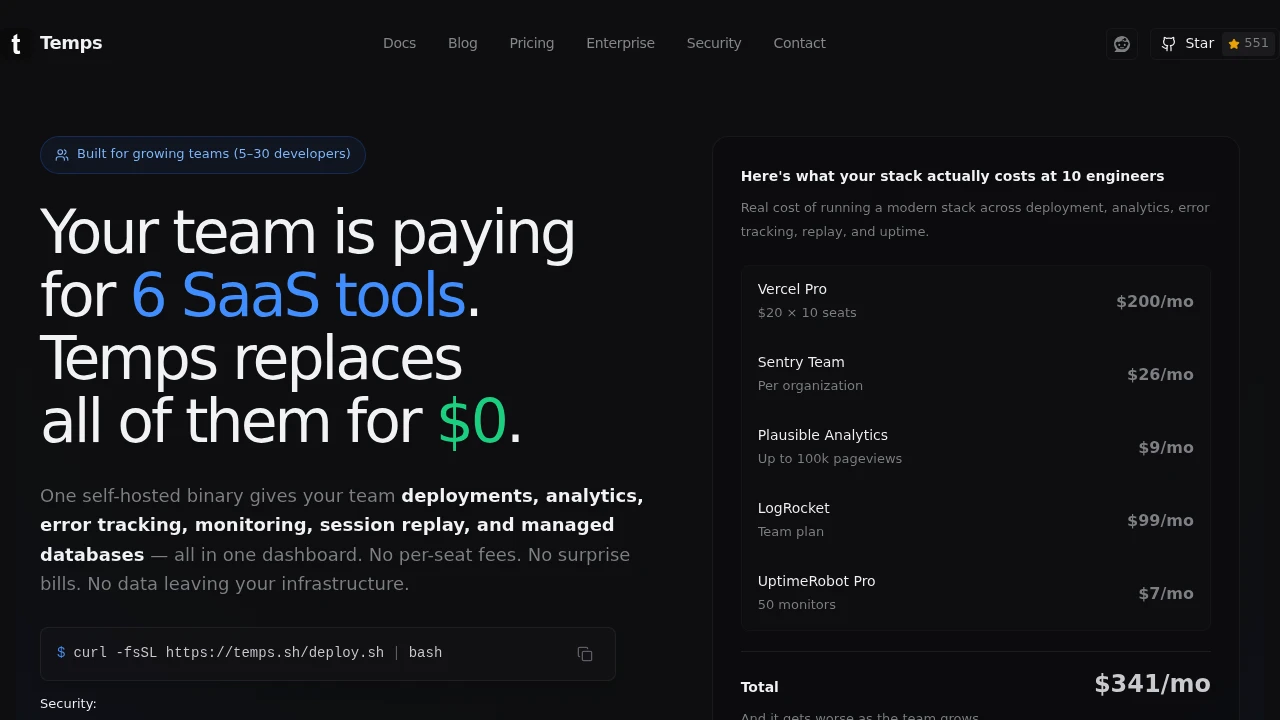Click the 'Team plan' subtext
Screen dimensions: 1280x720
791,532
